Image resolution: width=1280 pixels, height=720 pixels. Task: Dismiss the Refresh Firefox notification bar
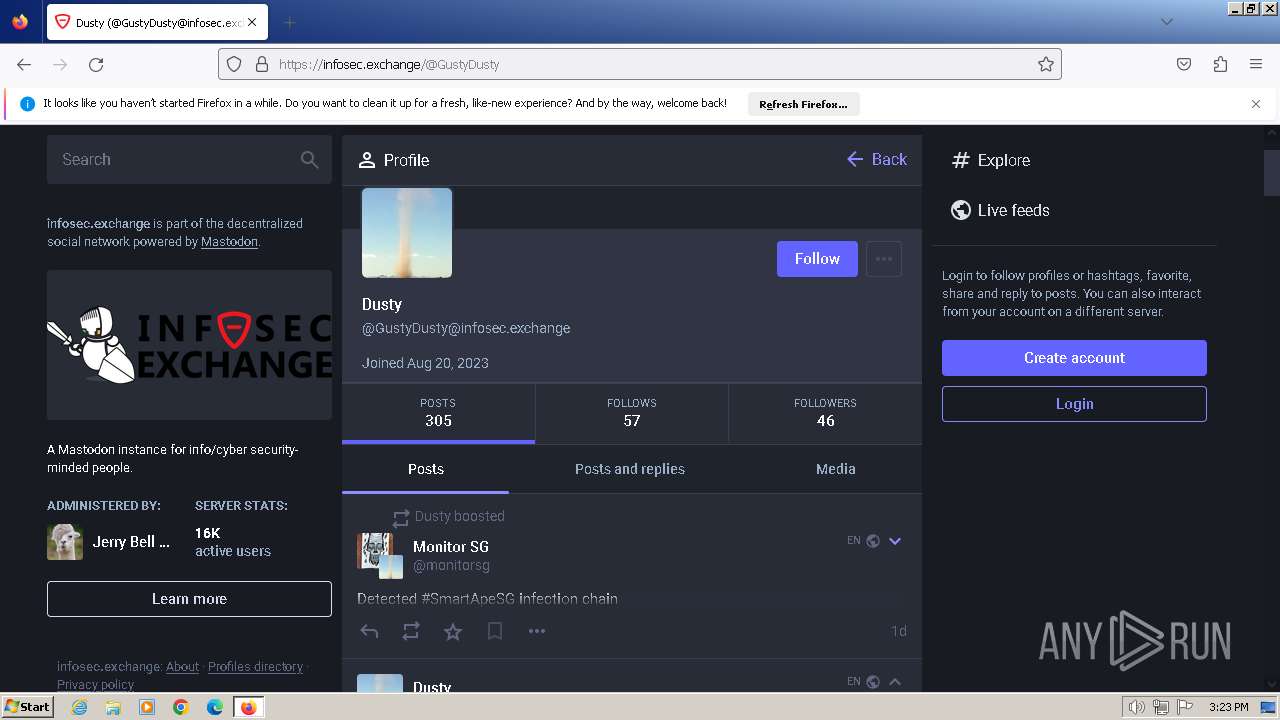tap(1256, 104)
